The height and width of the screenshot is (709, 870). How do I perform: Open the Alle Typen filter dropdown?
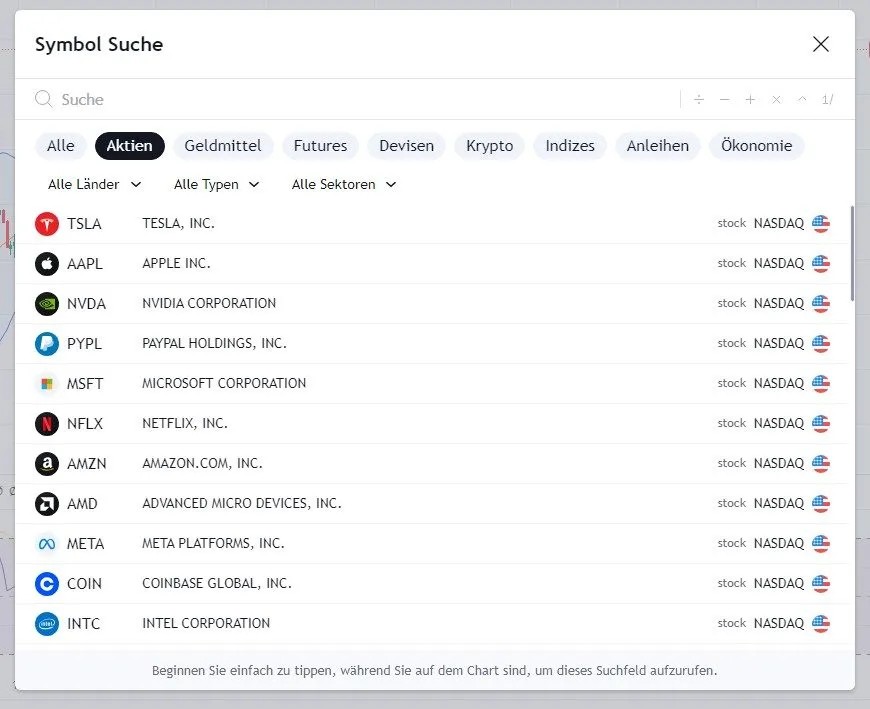(x=217, y=184)
